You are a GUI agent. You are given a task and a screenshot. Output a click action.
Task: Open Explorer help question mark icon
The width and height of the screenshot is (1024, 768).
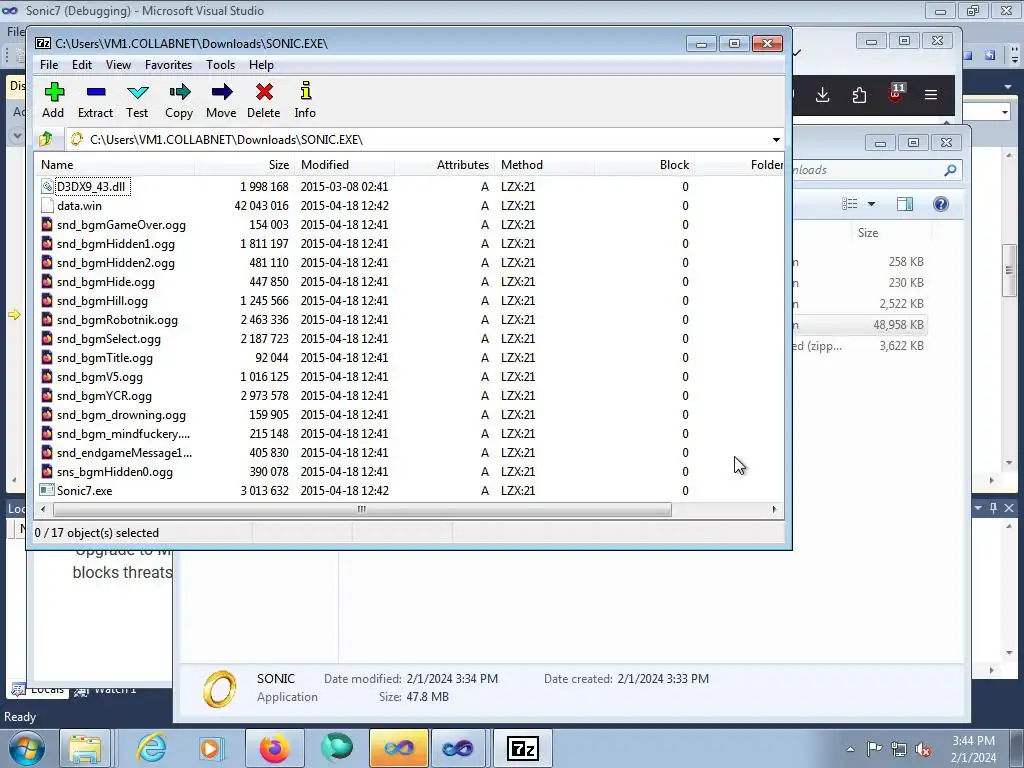pyautogui.click(x=940, y=204)
